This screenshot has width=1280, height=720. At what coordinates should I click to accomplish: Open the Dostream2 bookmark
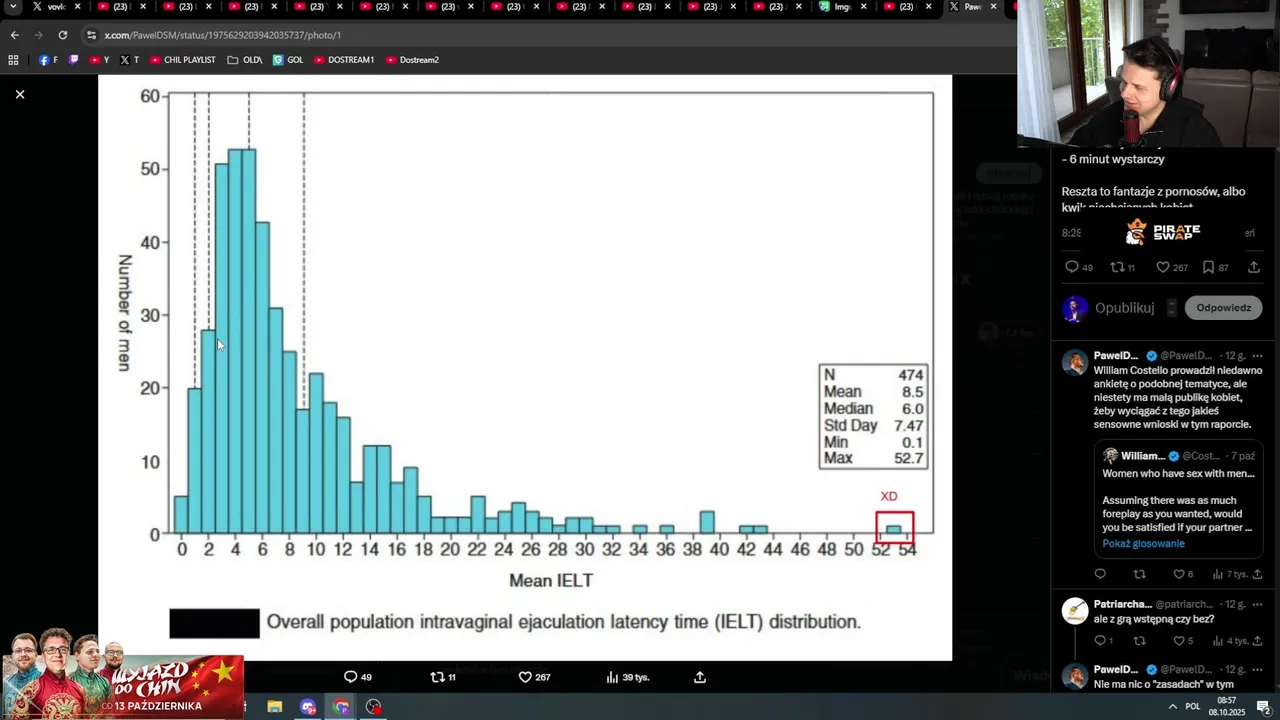[412, 60]
